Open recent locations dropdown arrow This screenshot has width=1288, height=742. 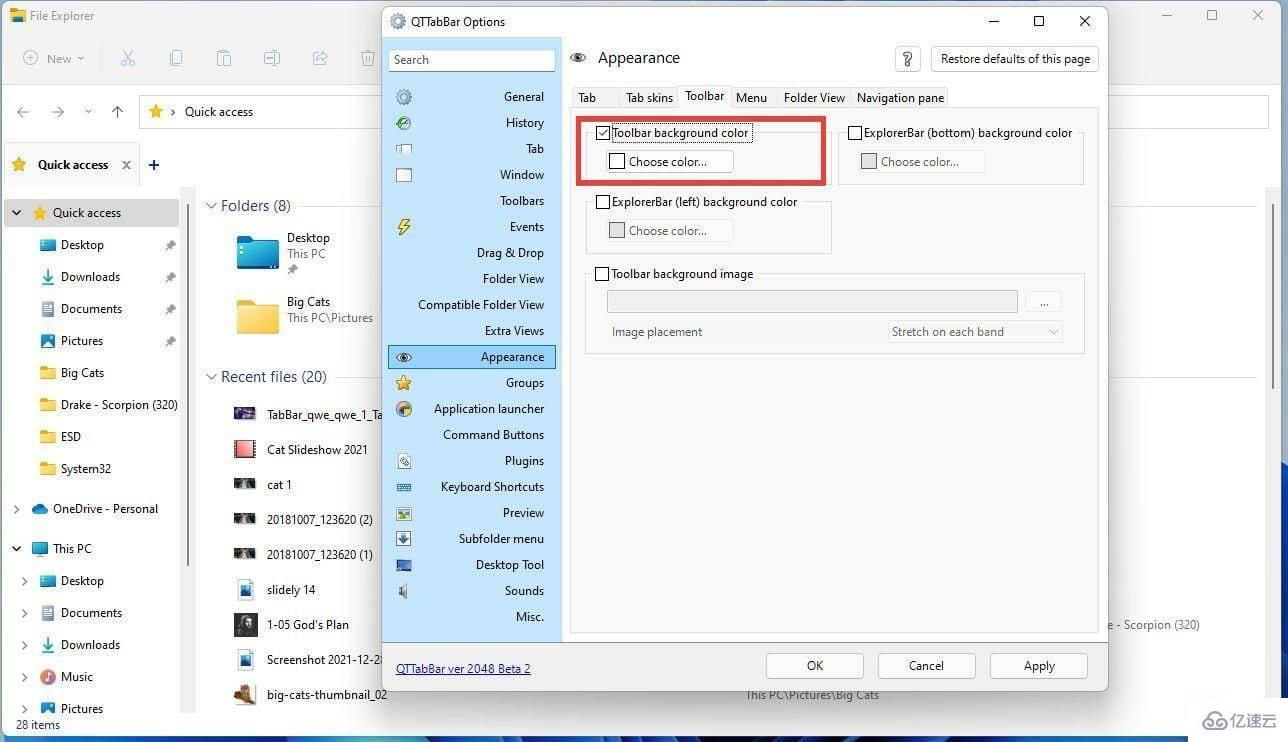tap(88, 112)
